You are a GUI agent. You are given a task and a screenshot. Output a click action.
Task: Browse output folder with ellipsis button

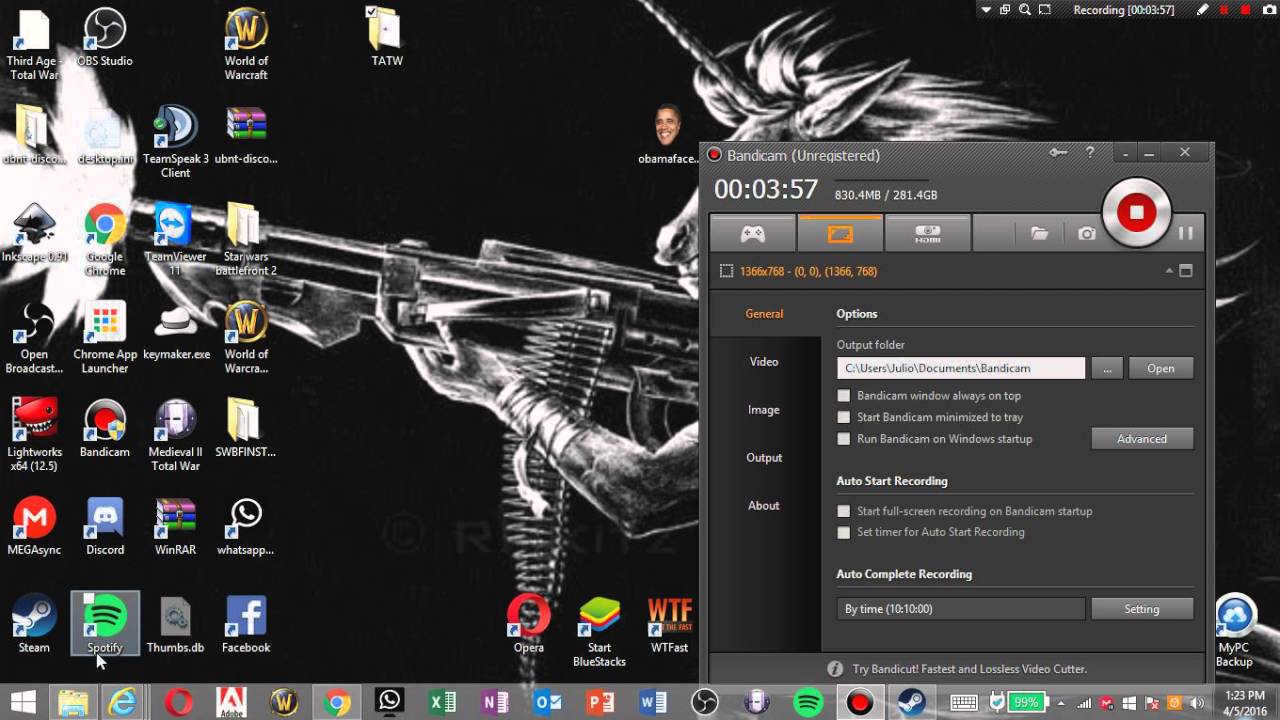(x=1107, y=368)
